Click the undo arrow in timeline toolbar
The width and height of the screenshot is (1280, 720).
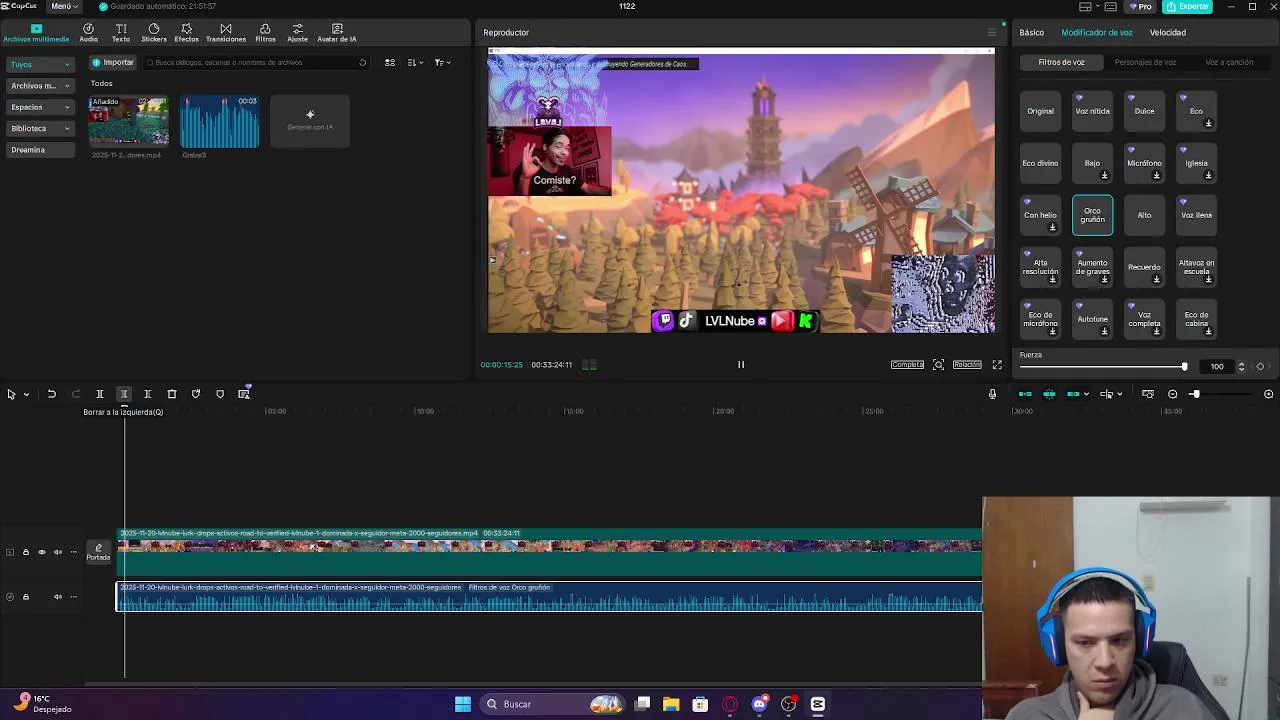coord(52,394)
